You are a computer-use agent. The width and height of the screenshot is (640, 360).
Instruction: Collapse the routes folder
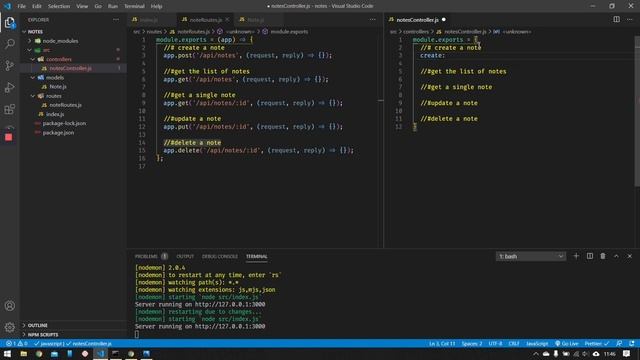click(x=73, y=96)
